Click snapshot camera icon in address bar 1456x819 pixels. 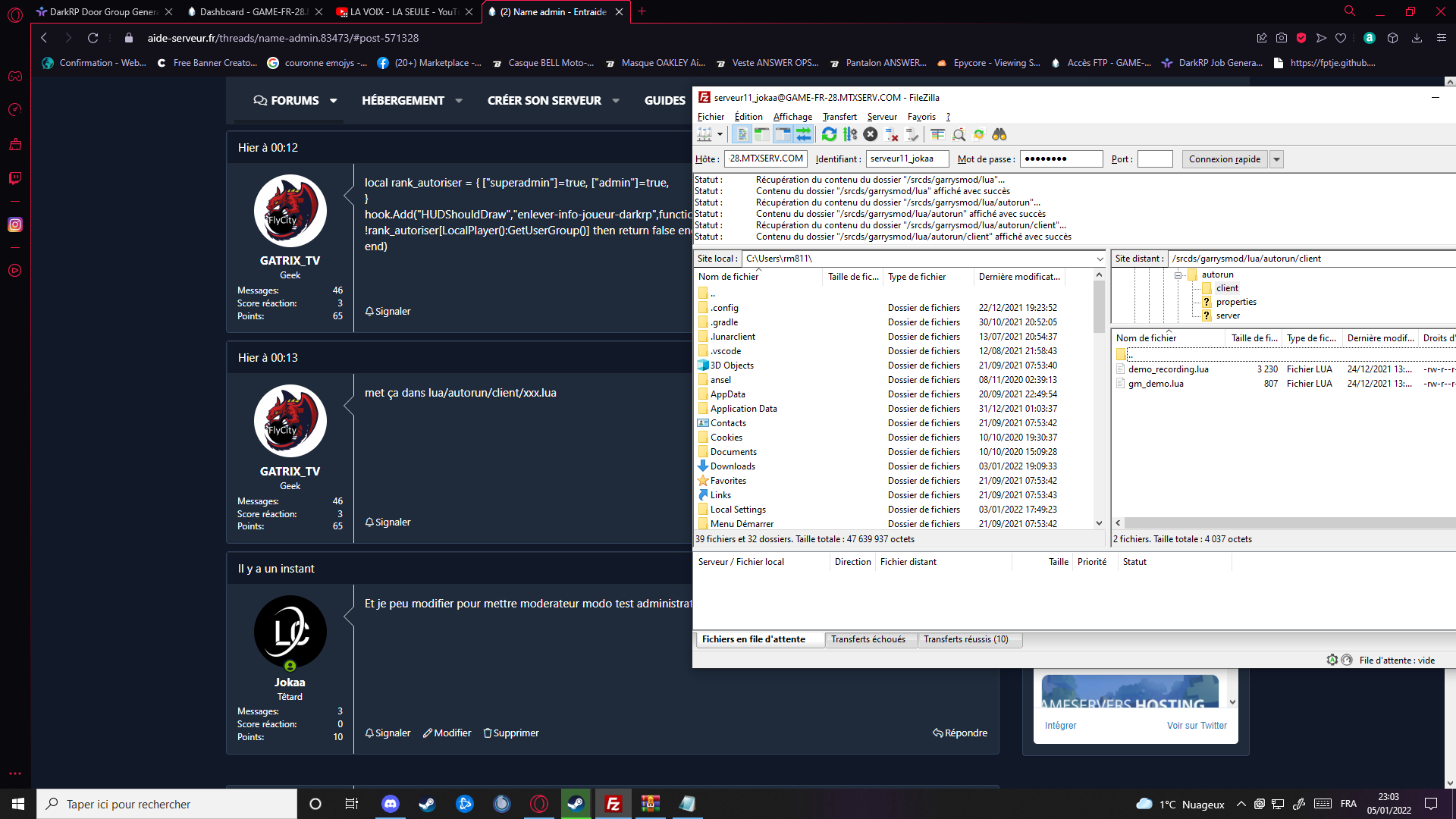click(x=1282, y=38)
